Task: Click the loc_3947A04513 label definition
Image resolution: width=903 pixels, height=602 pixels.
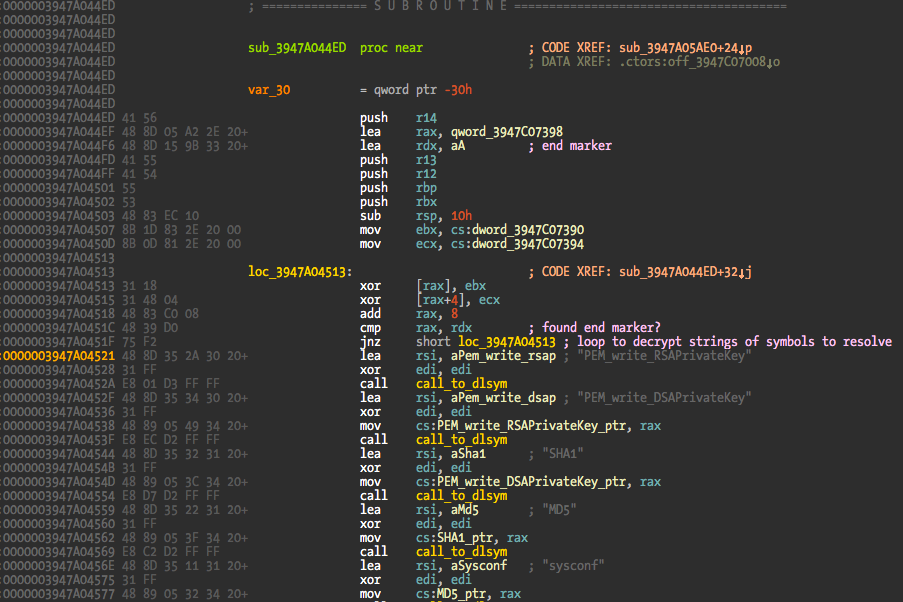Action: 300,272
